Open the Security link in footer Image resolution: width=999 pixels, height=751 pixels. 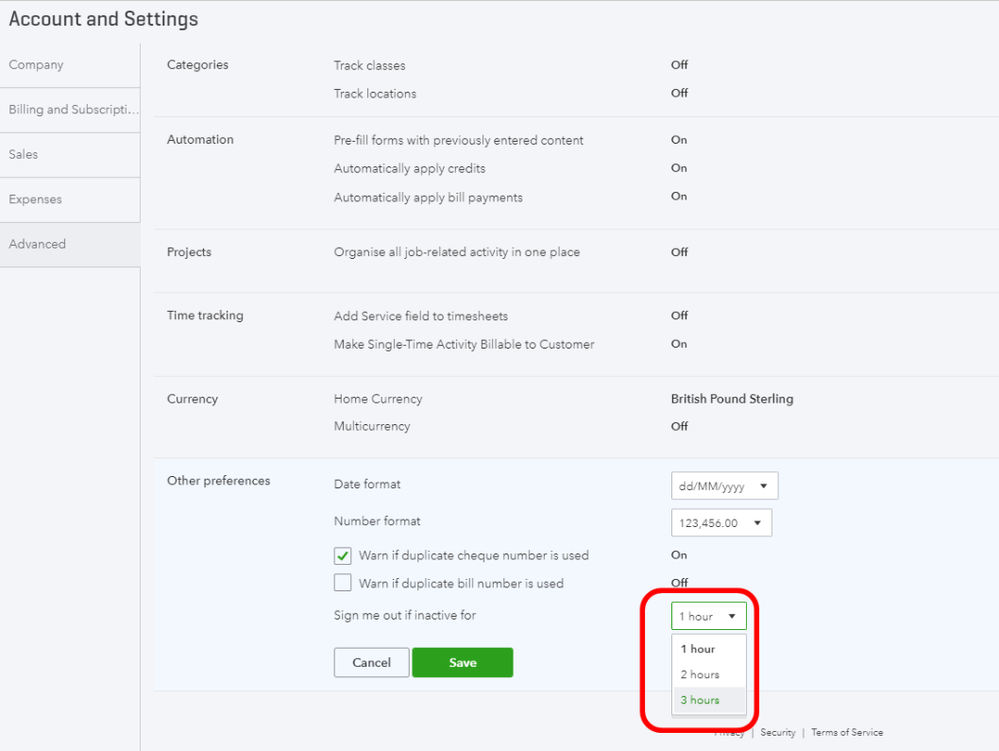click(777, 733)
